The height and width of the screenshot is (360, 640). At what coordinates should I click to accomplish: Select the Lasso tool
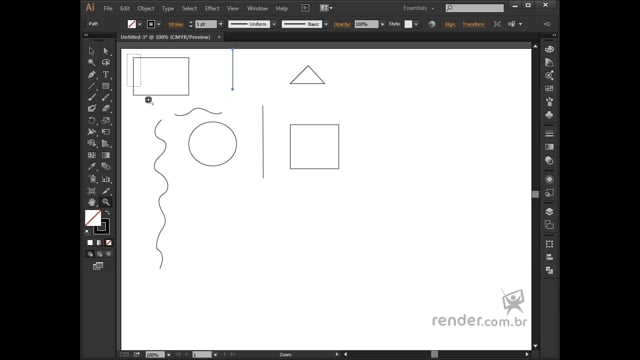[106, 62]
